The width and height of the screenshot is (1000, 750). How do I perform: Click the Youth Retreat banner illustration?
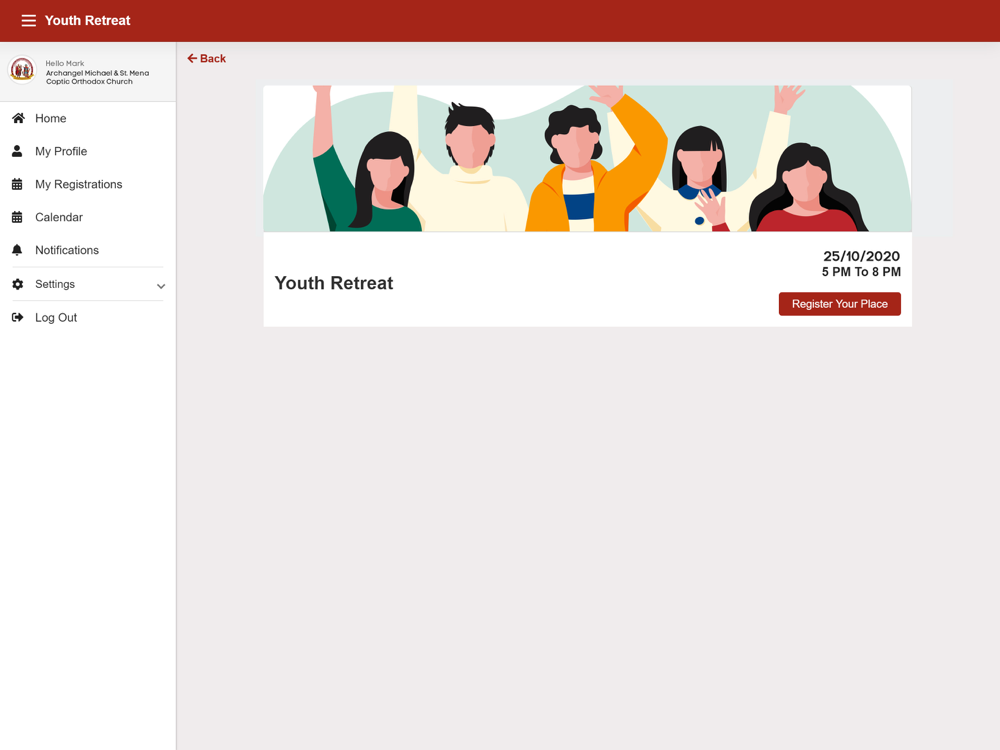587,158
